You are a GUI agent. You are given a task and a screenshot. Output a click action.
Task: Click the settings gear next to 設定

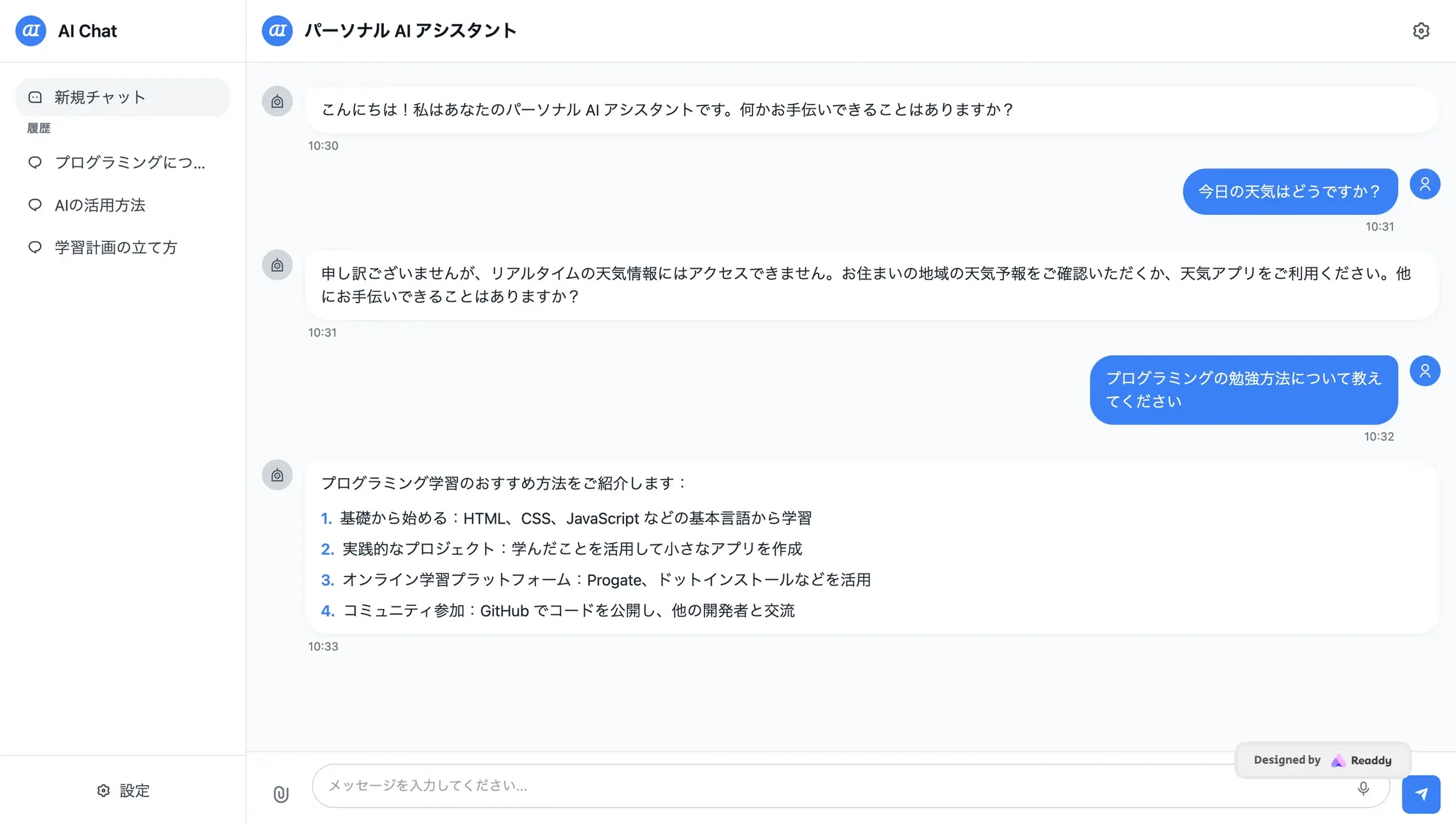point(103,791)
